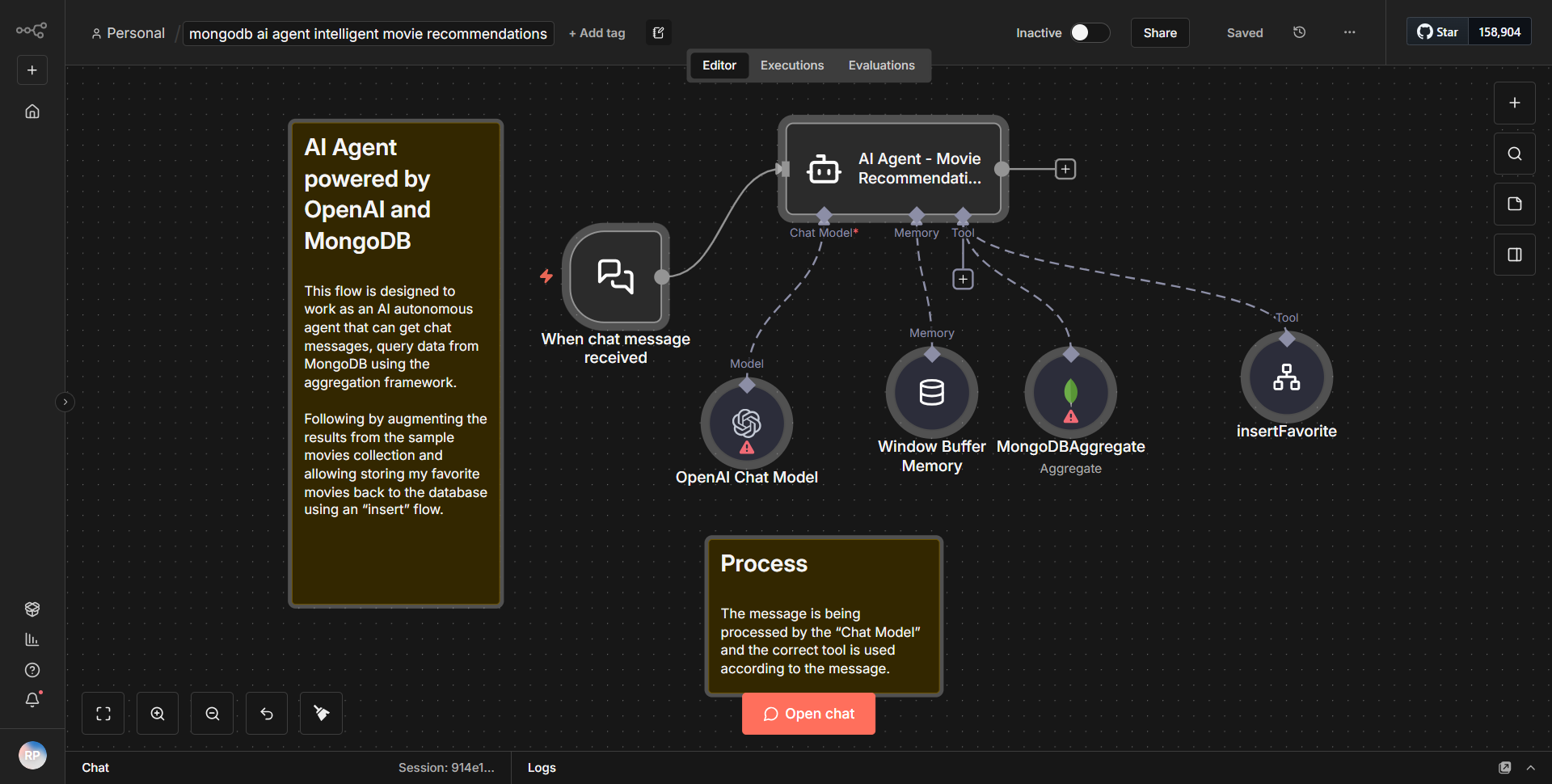Pop out the logs panel icon
Image resolution: width=1552 pixels, height=784 pixels.
[1505, 768]
